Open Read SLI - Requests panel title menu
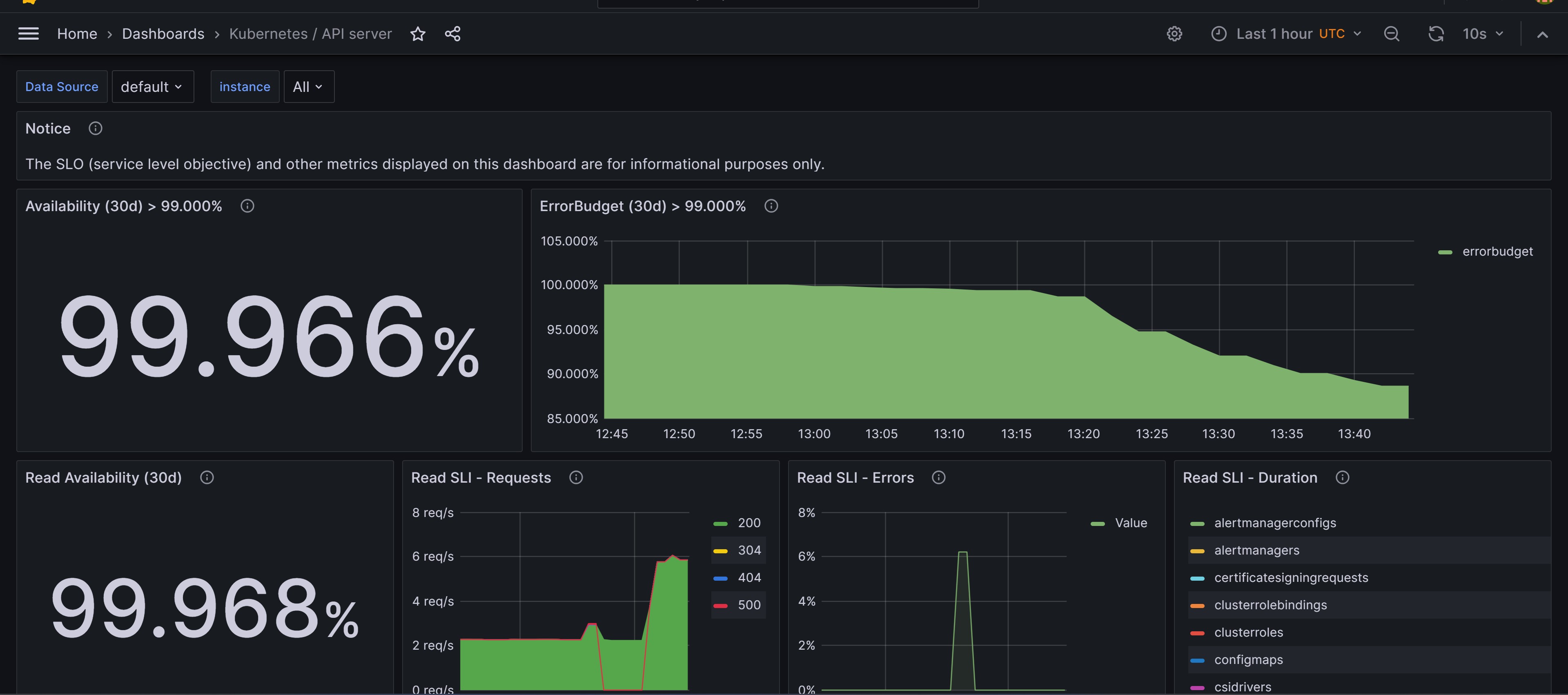Image resolution: width=1568 pixels, height=695 pixels. pyautogui.click(x=481, y=477)
